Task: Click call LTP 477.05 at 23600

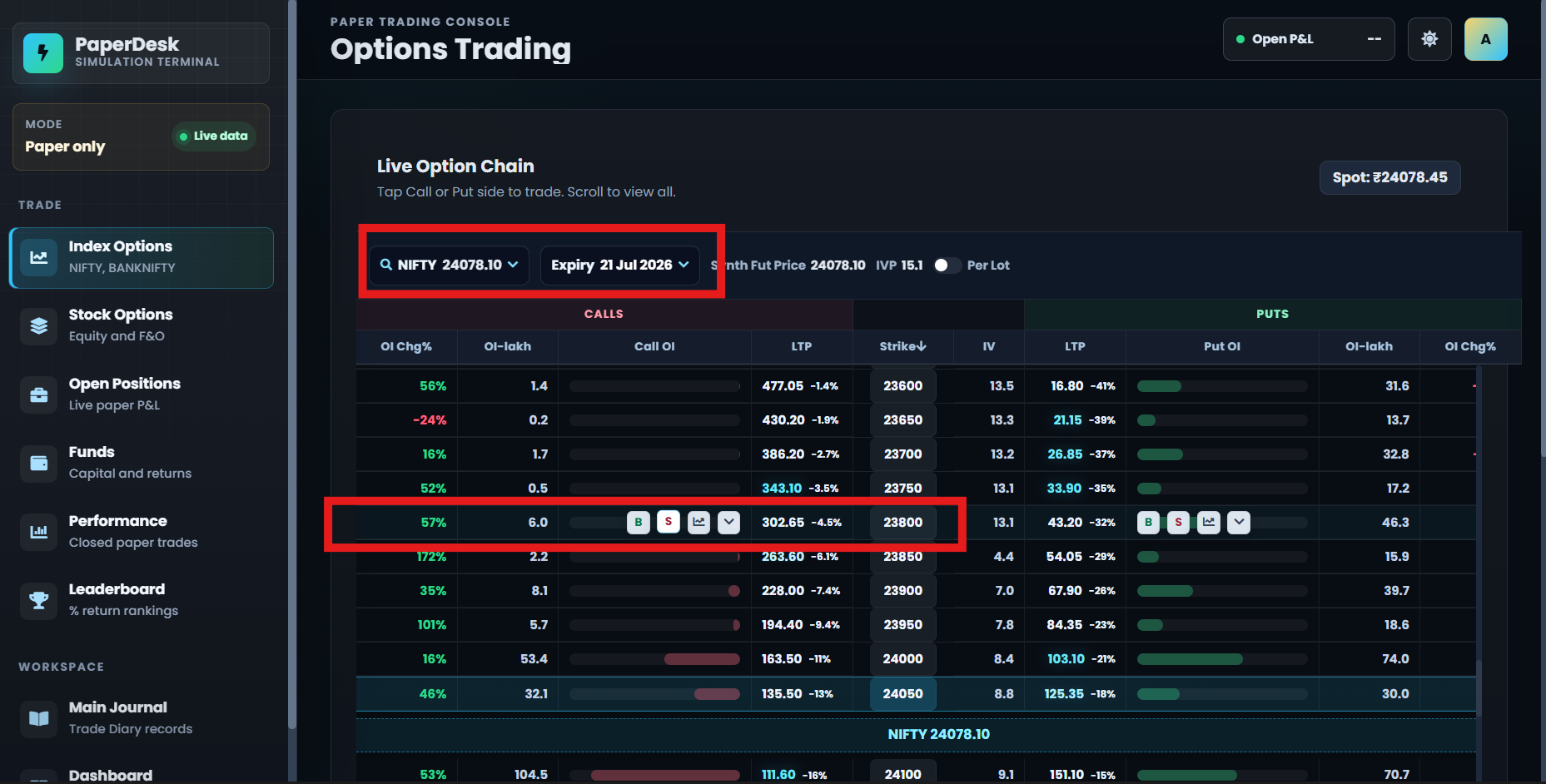Action: 783,386
